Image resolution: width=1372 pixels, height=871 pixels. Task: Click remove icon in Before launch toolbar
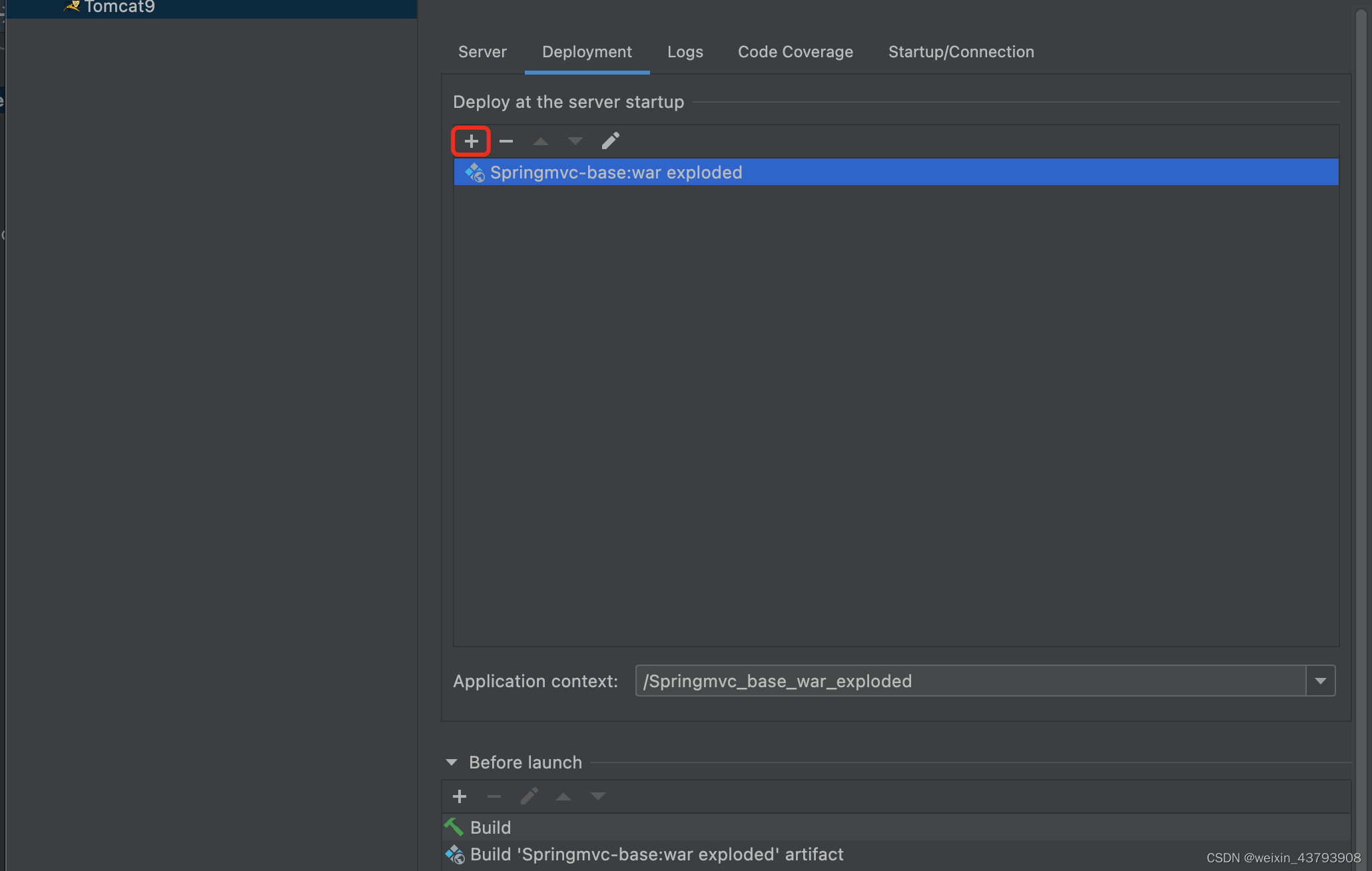point(494,796)
